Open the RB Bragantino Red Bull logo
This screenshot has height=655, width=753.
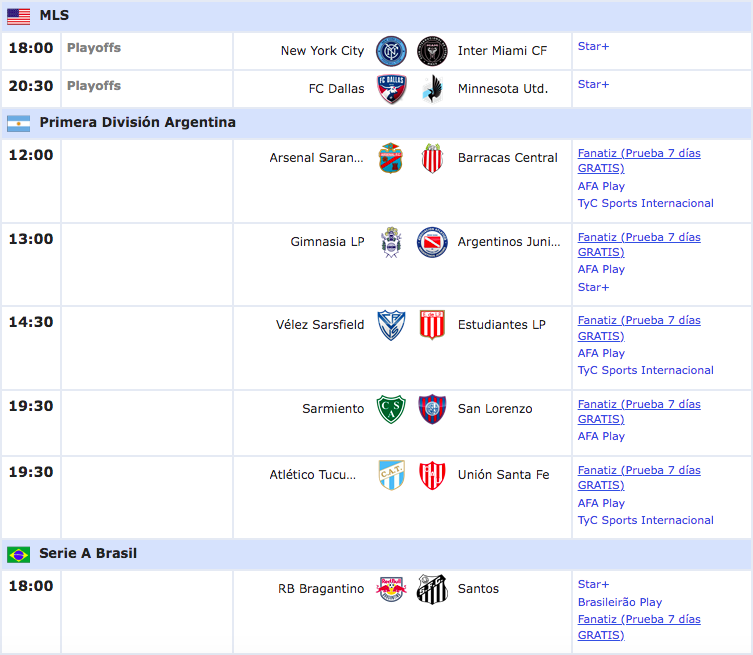click(391, 589)
